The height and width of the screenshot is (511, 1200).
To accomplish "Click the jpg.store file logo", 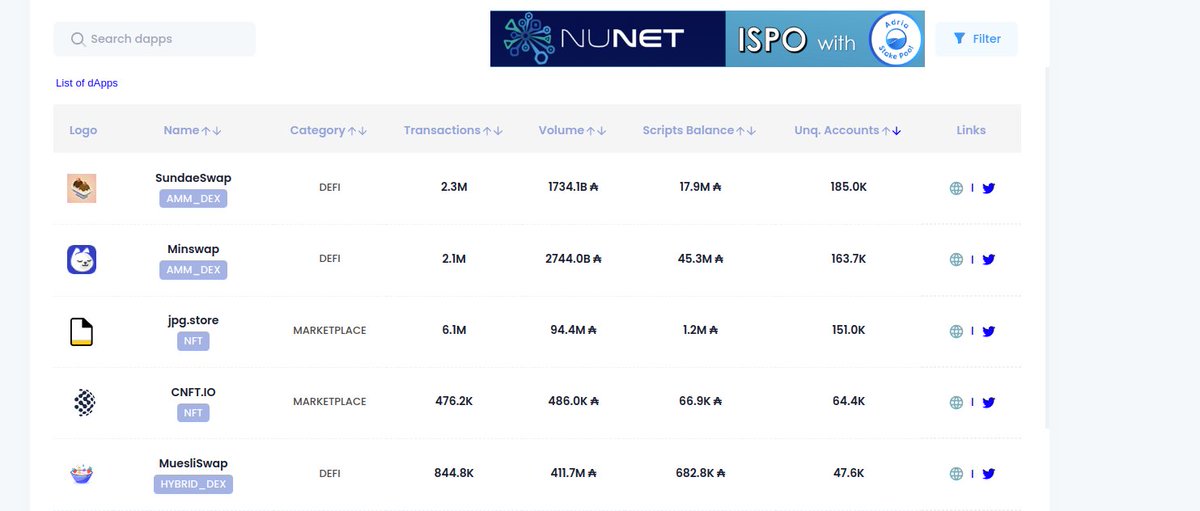I will 81,331.
